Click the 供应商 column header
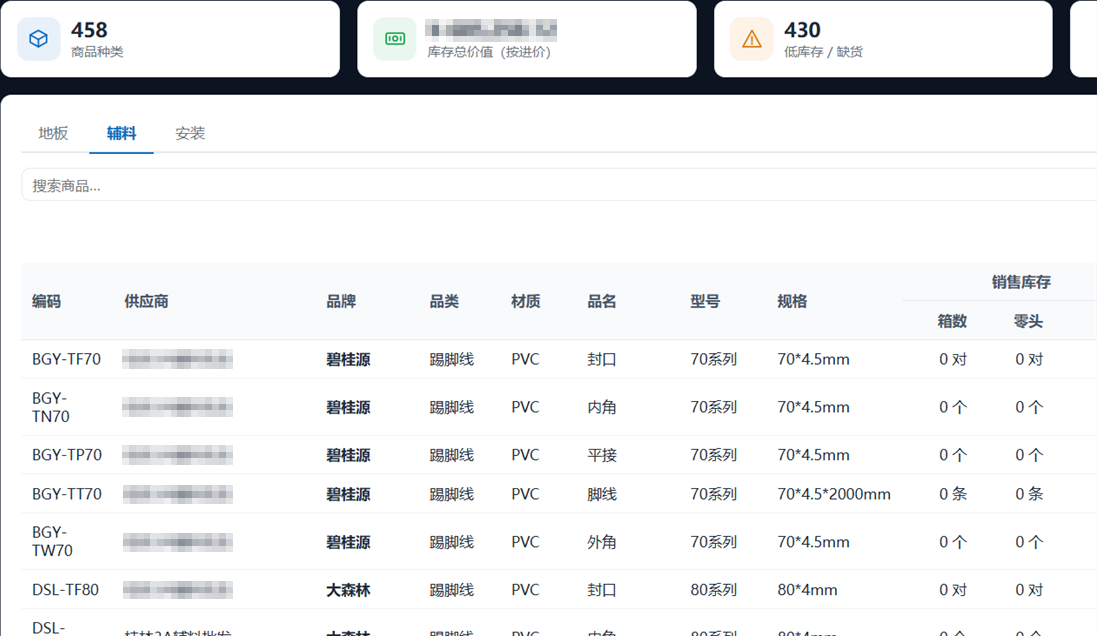 coord(146,302)
